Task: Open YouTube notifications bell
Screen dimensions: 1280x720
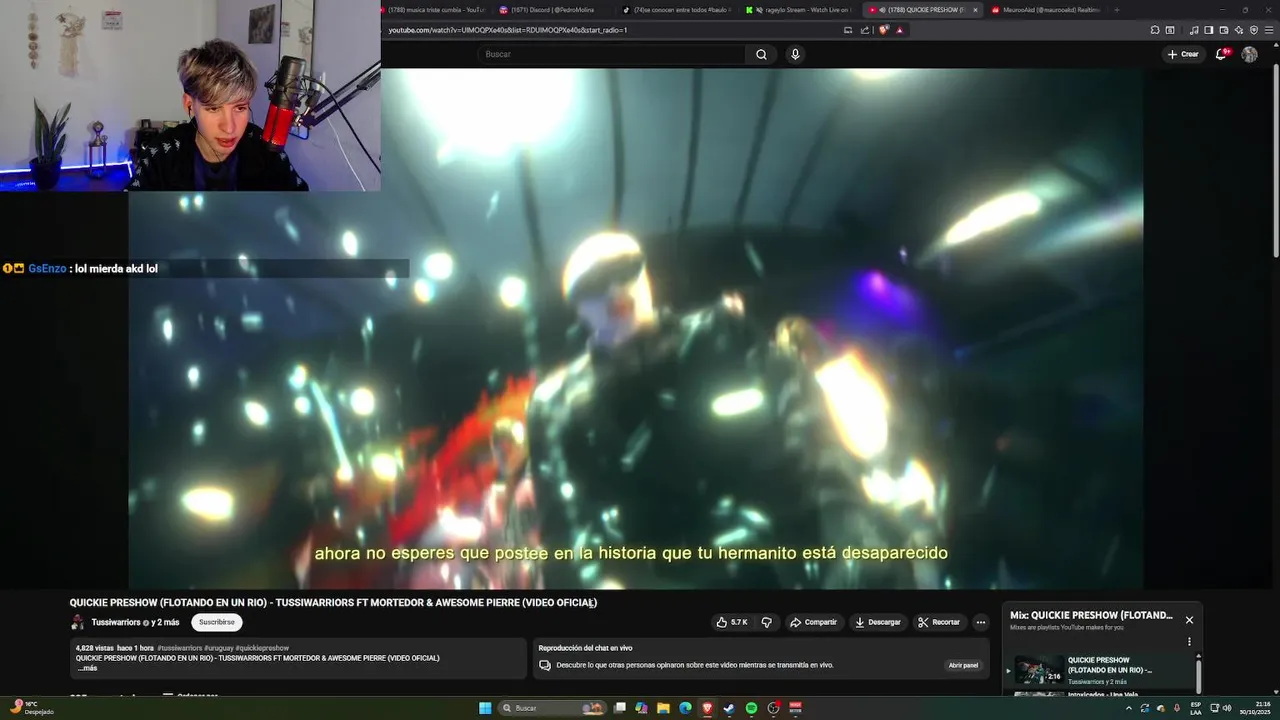Action: point(1221,54)
